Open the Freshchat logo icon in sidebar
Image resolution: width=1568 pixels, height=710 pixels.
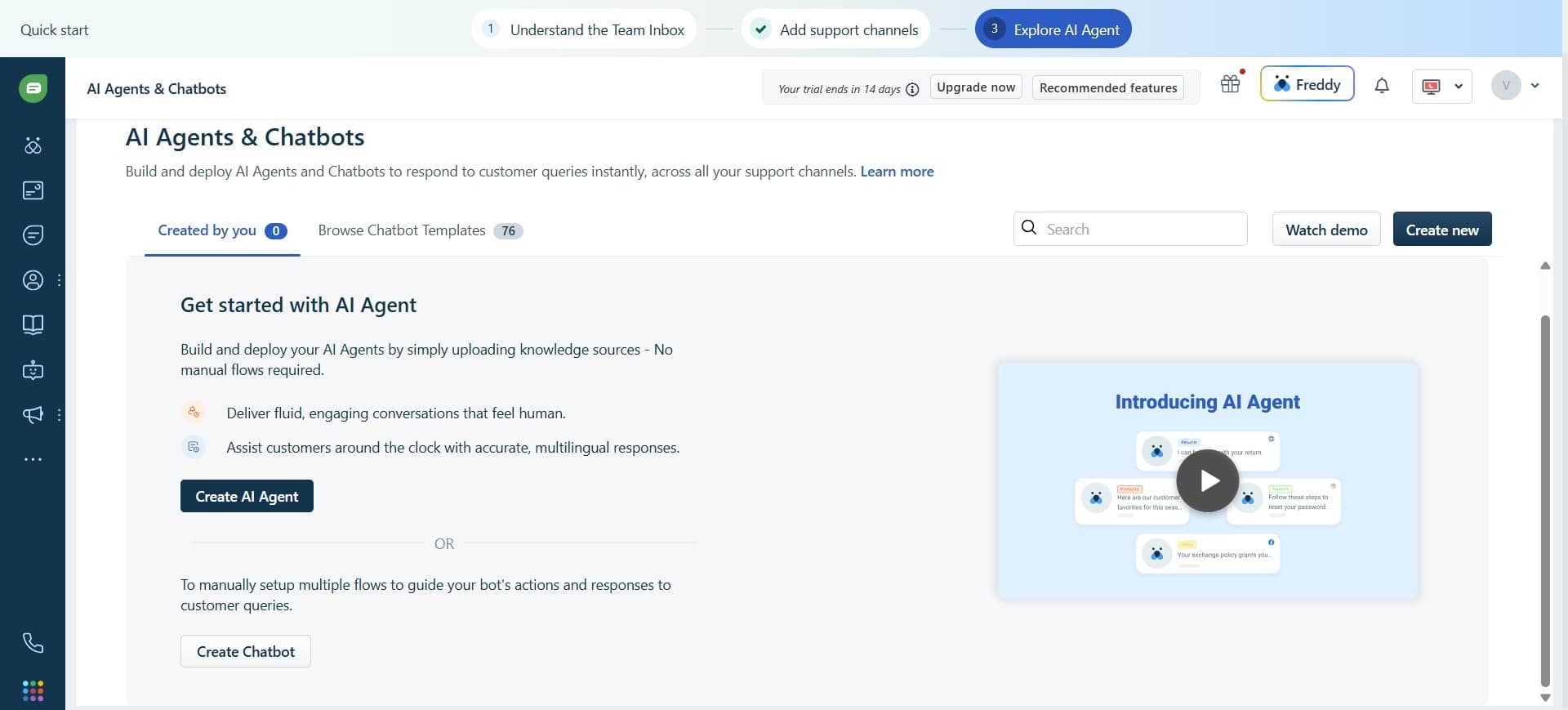(33, 88)
